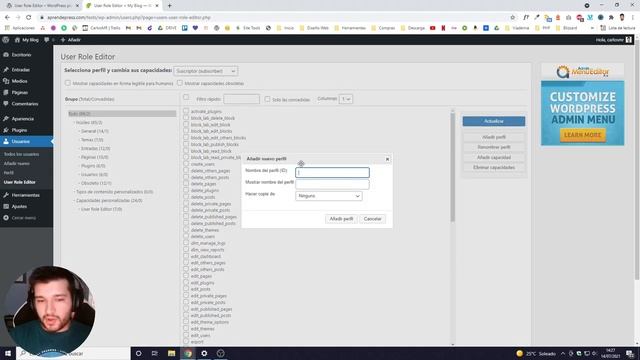Click the Filtro rápido input field
The height and width of the screenshot is (360, 640).
pos(242,99)
